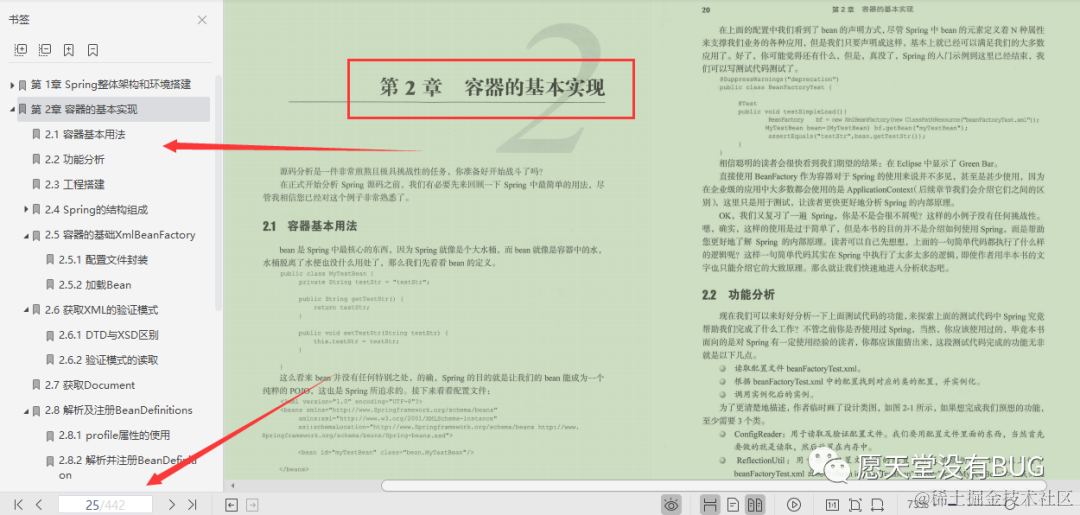Viewport: 1080px width, 515px height.
Task: Click the page number field showing 25/442
Action: (105, 505)
